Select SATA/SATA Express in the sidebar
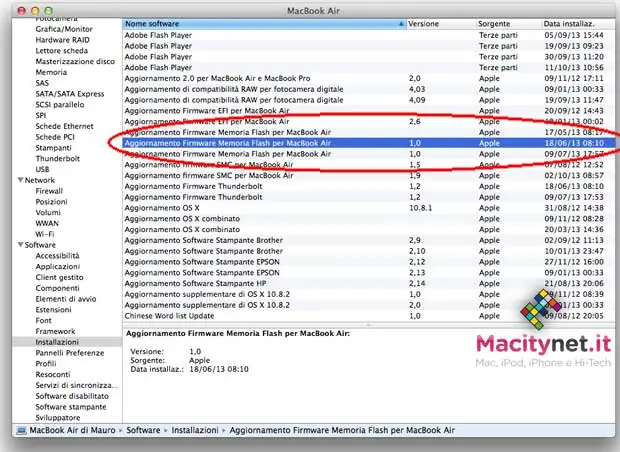Image resolution: width=620 pixels, height=452 pixels. pos(70,94)
